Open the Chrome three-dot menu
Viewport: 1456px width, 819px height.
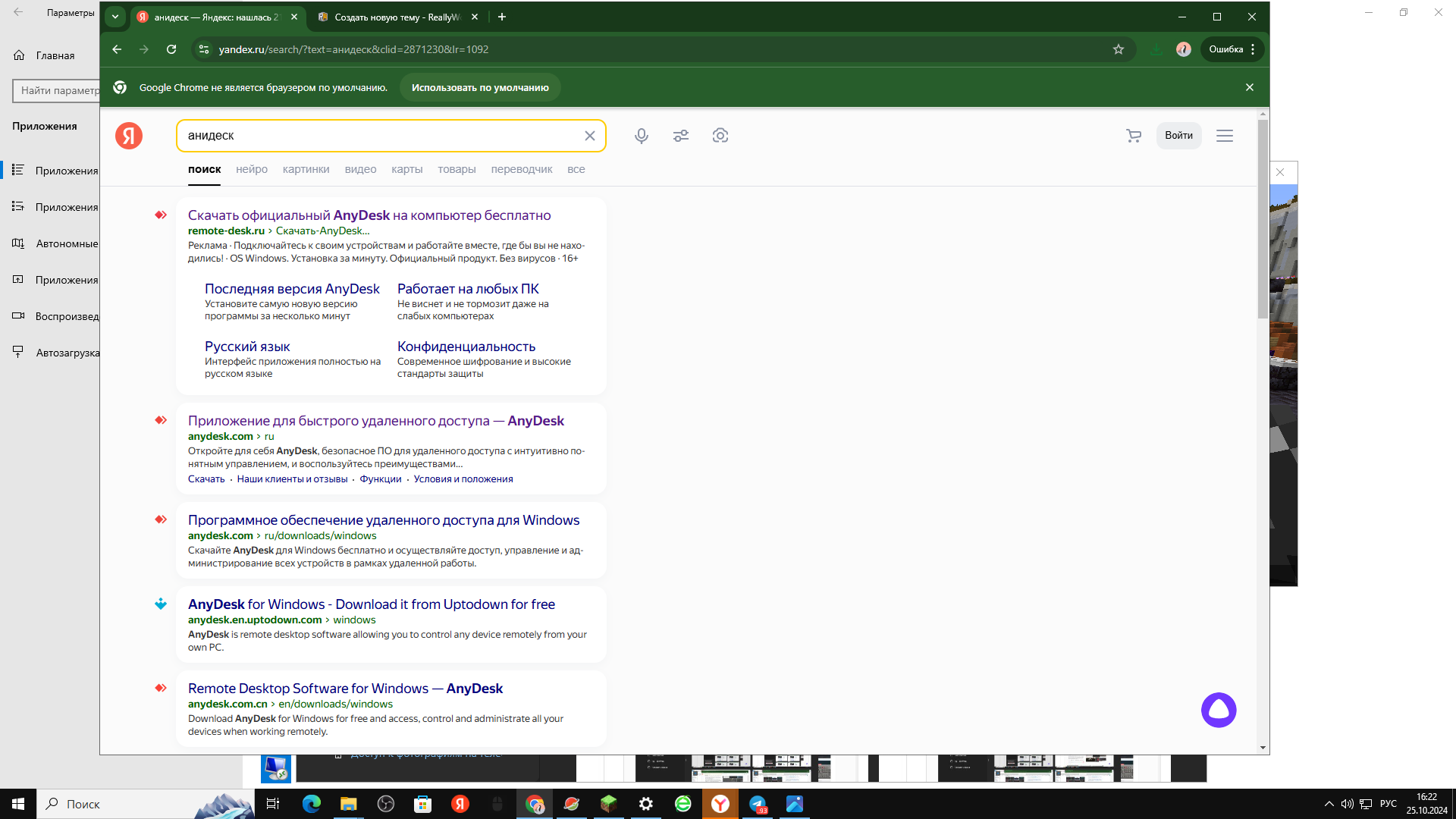pyautogui.click(x=1253, y=49)
